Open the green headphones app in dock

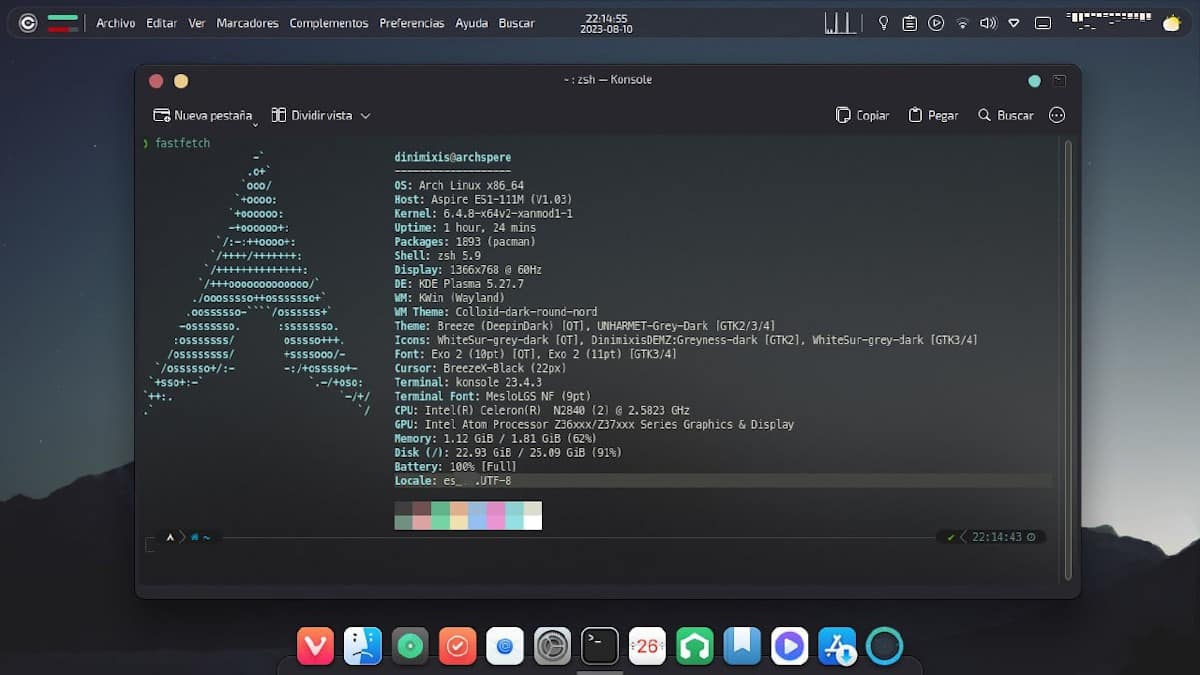pyautogui.click(x=695, y=647)
